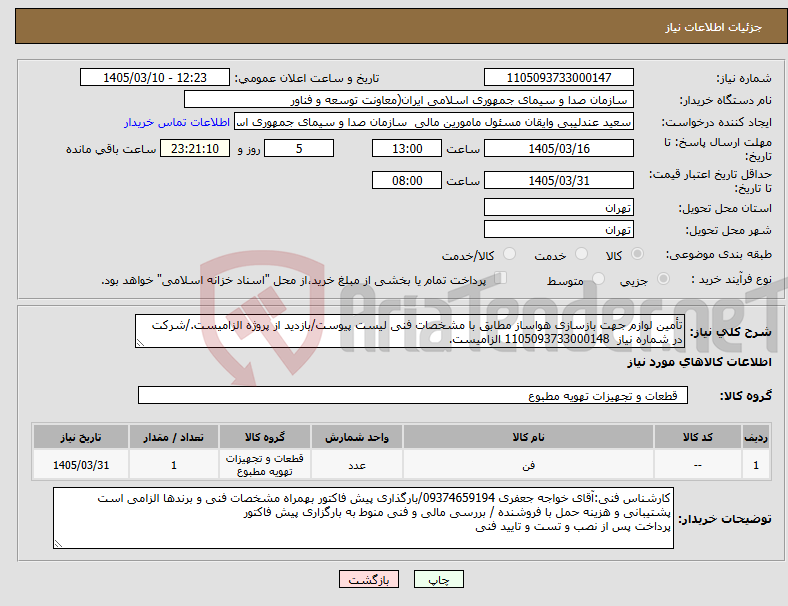Click the deadline time 13:00 field
The image size is (788, 606).
(407, 148)
